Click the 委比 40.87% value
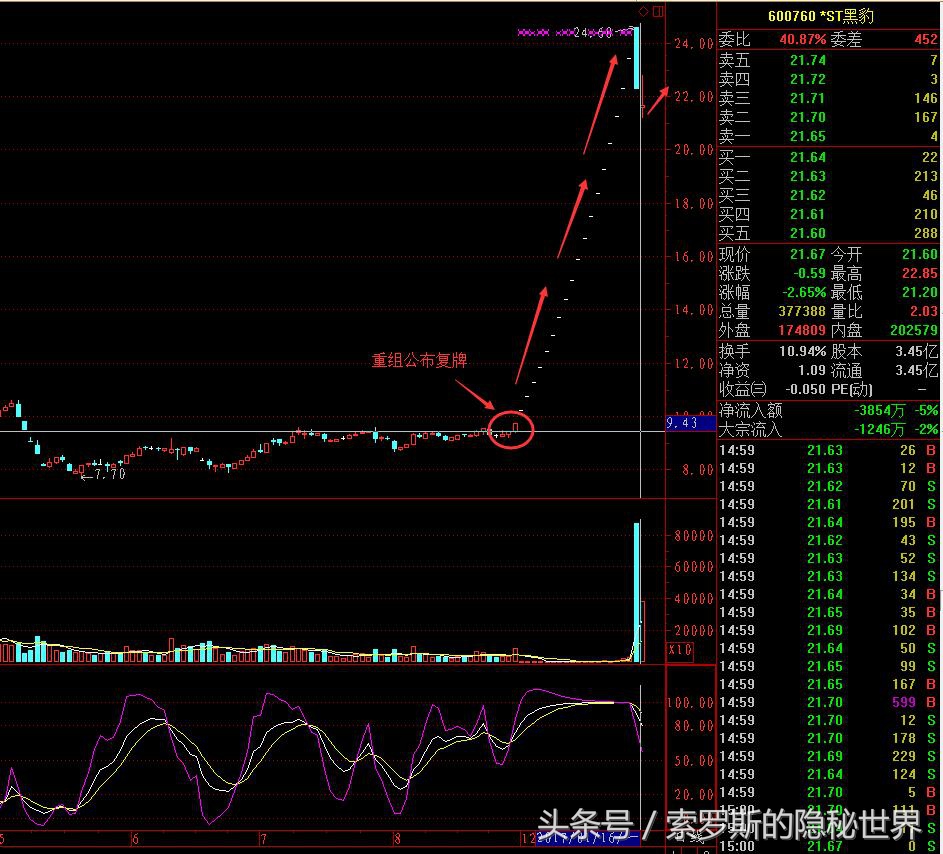 803,40
